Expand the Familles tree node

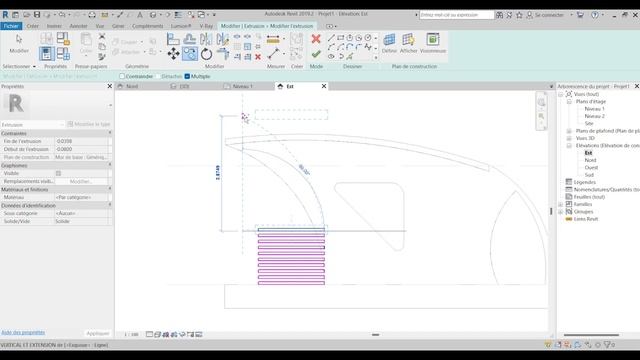pos(561,204)
